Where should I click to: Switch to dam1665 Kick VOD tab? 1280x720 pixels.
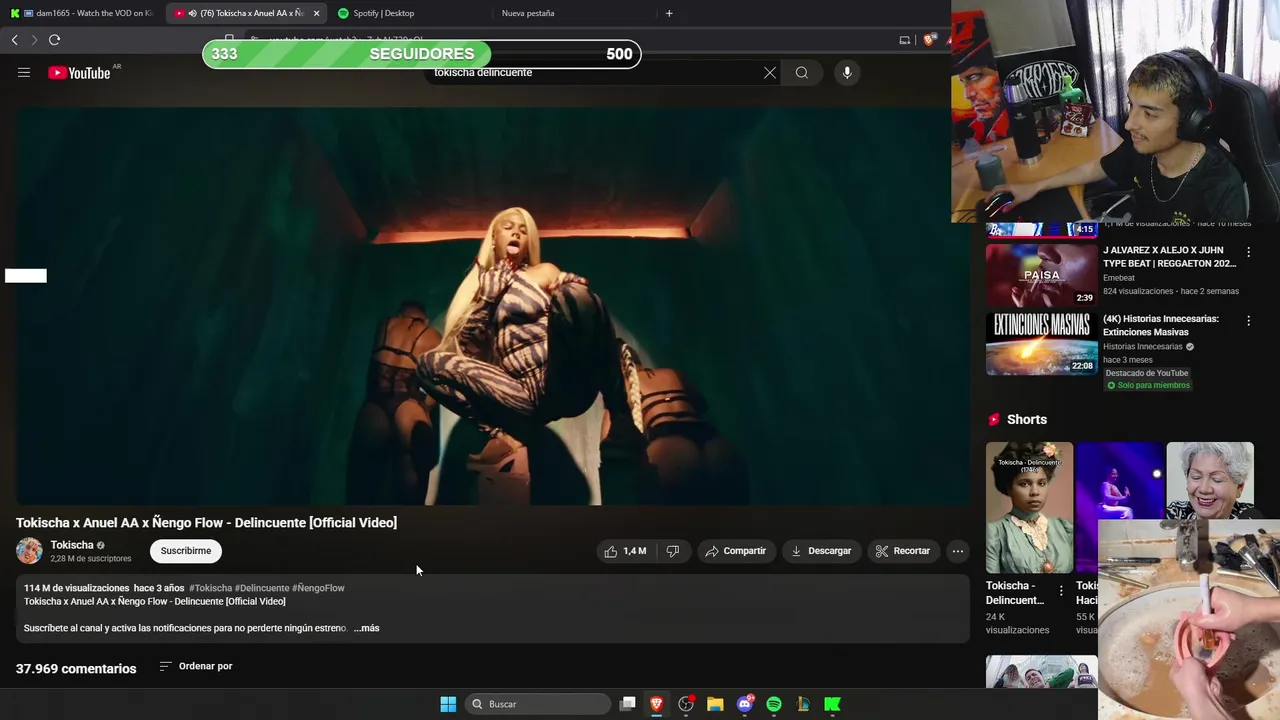82,13
